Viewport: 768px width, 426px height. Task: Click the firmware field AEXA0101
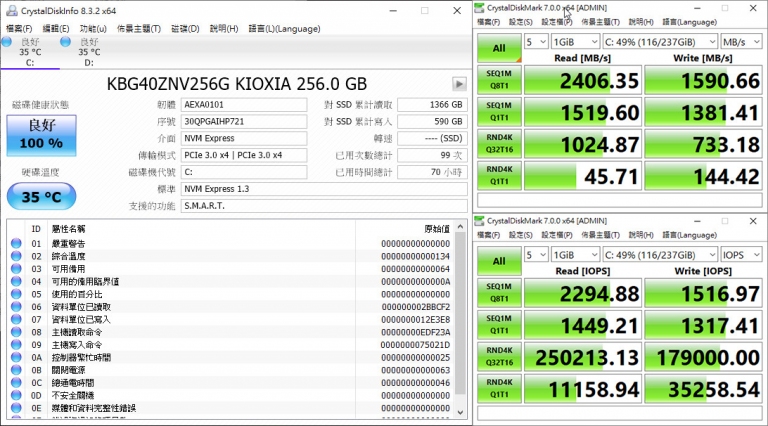tap(244, 105)
